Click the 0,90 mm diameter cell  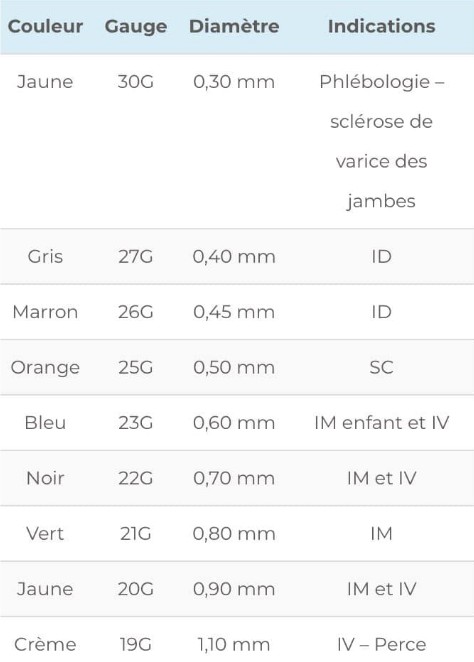click(x=234, y=589)
